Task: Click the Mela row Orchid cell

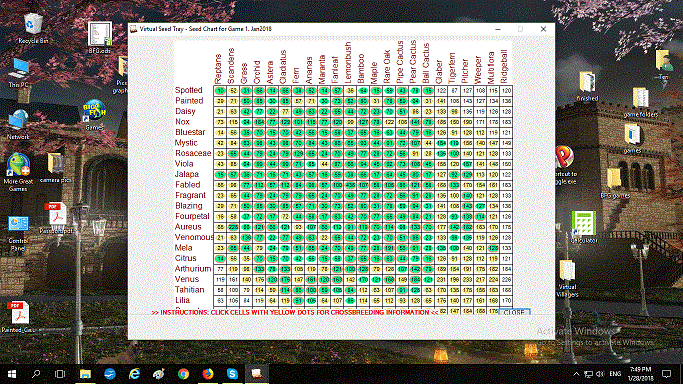Action: [259, 248]
